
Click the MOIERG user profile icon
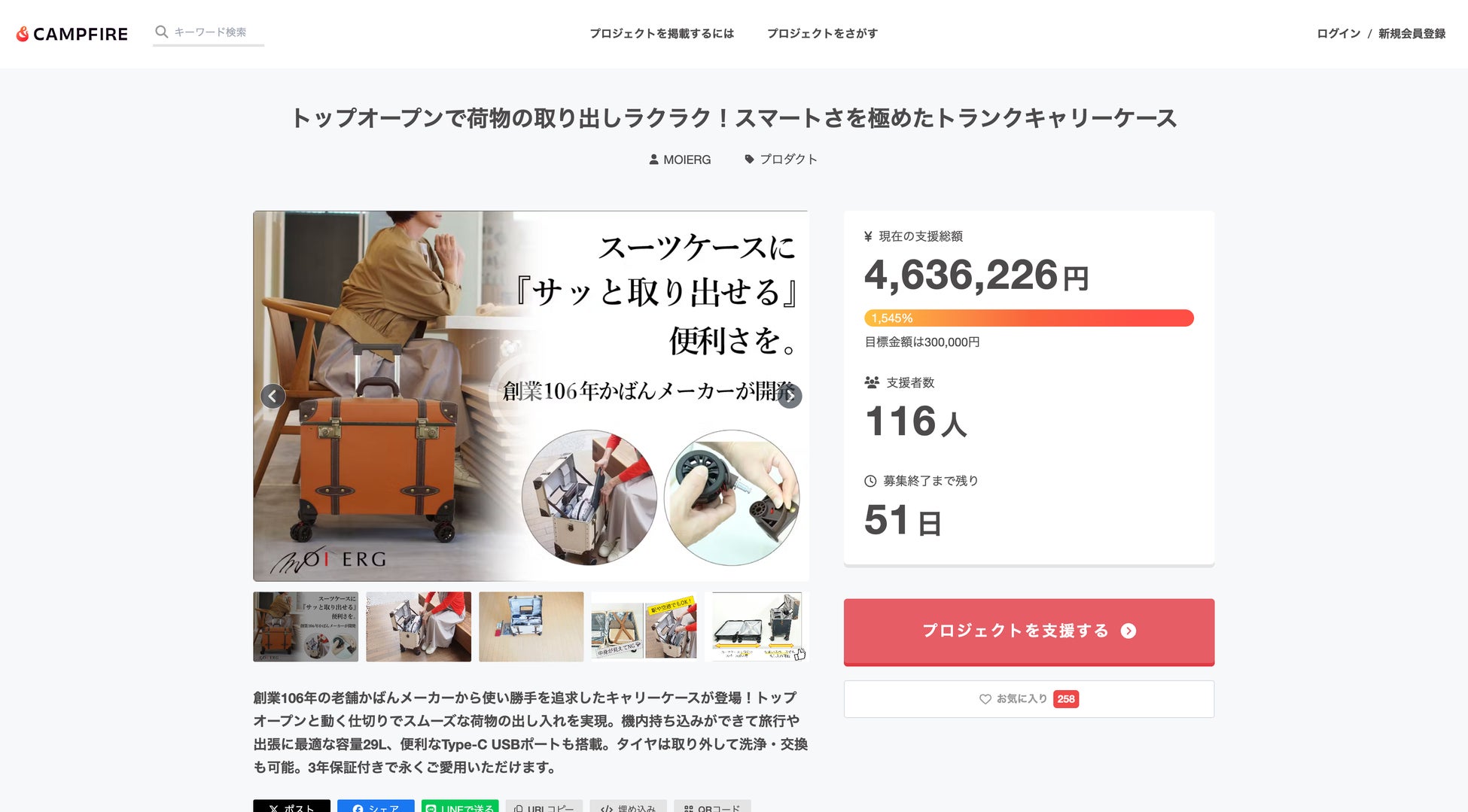click(653, 160)
